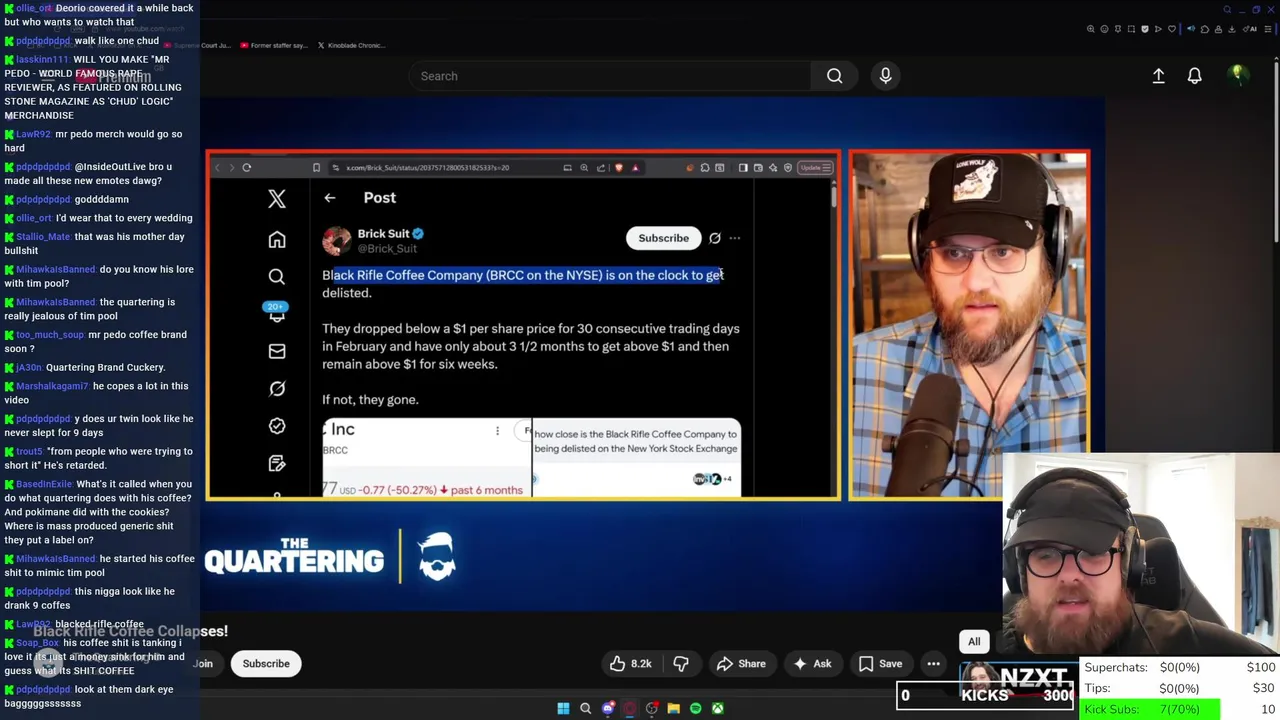Click the stock chart image in the post
Screen dimensions: 1280x720
click(426, 458)
